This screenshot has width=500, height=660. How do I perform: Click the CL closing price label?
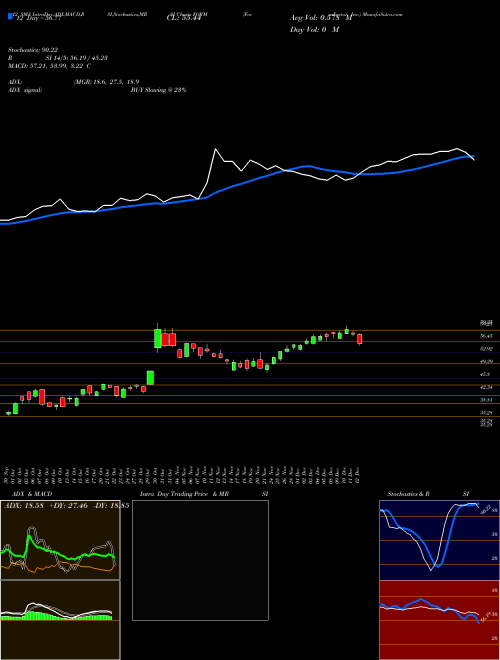click(183, 18)
